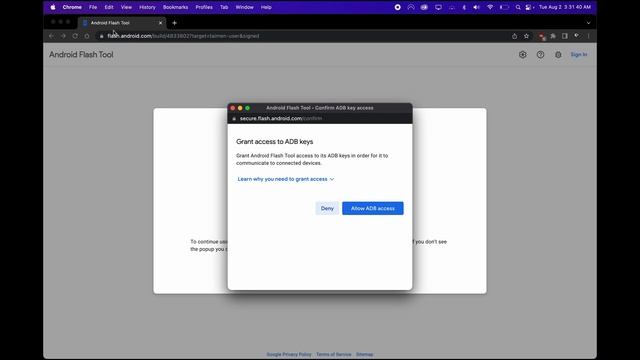The width and height of the screenshot is (640, 360).
Task: Click the date and time clock
Action: point(565,7)
